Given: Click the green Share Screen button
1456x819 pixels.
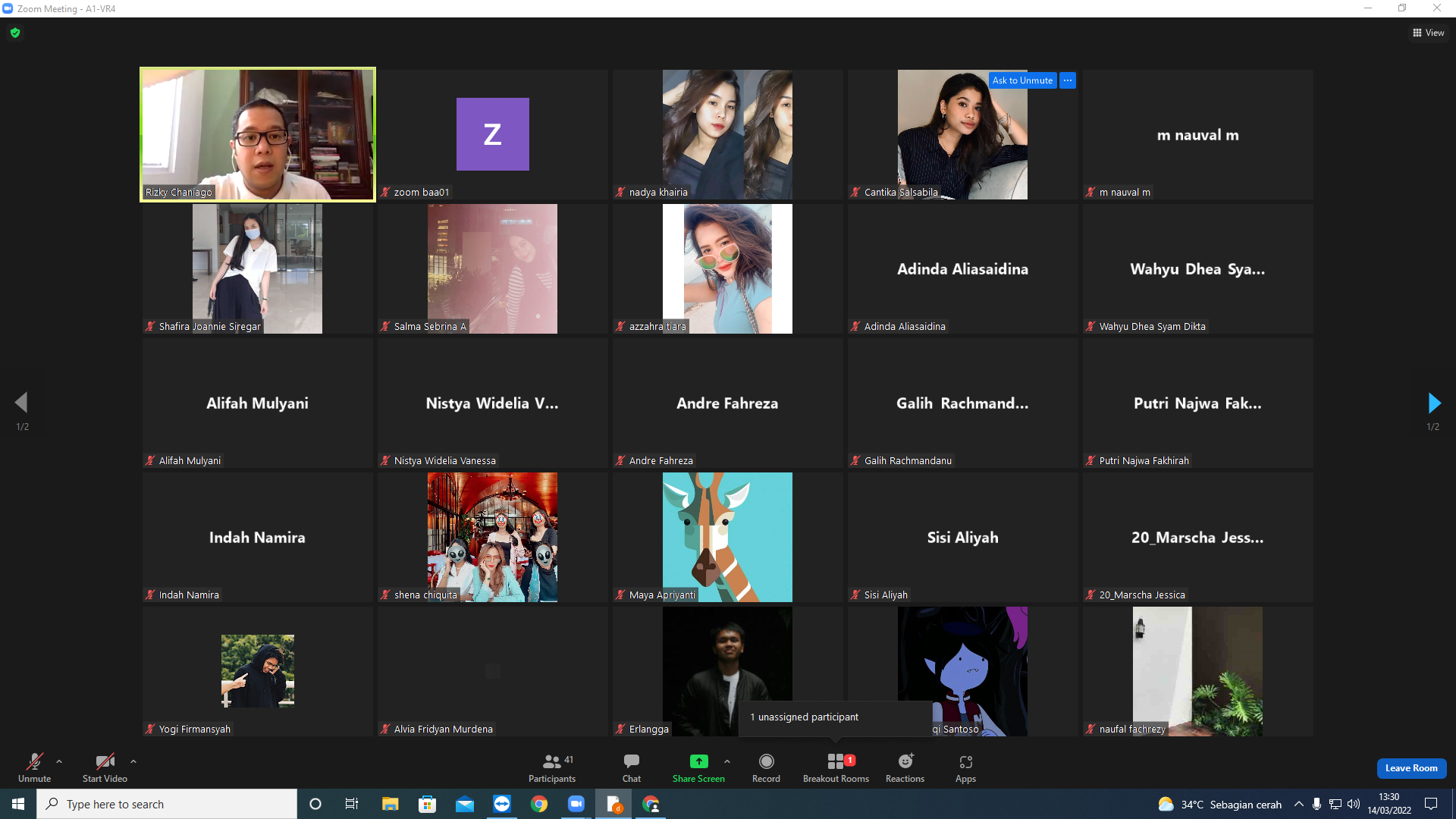Looking at the screenshot, I should tap(698, 767).
